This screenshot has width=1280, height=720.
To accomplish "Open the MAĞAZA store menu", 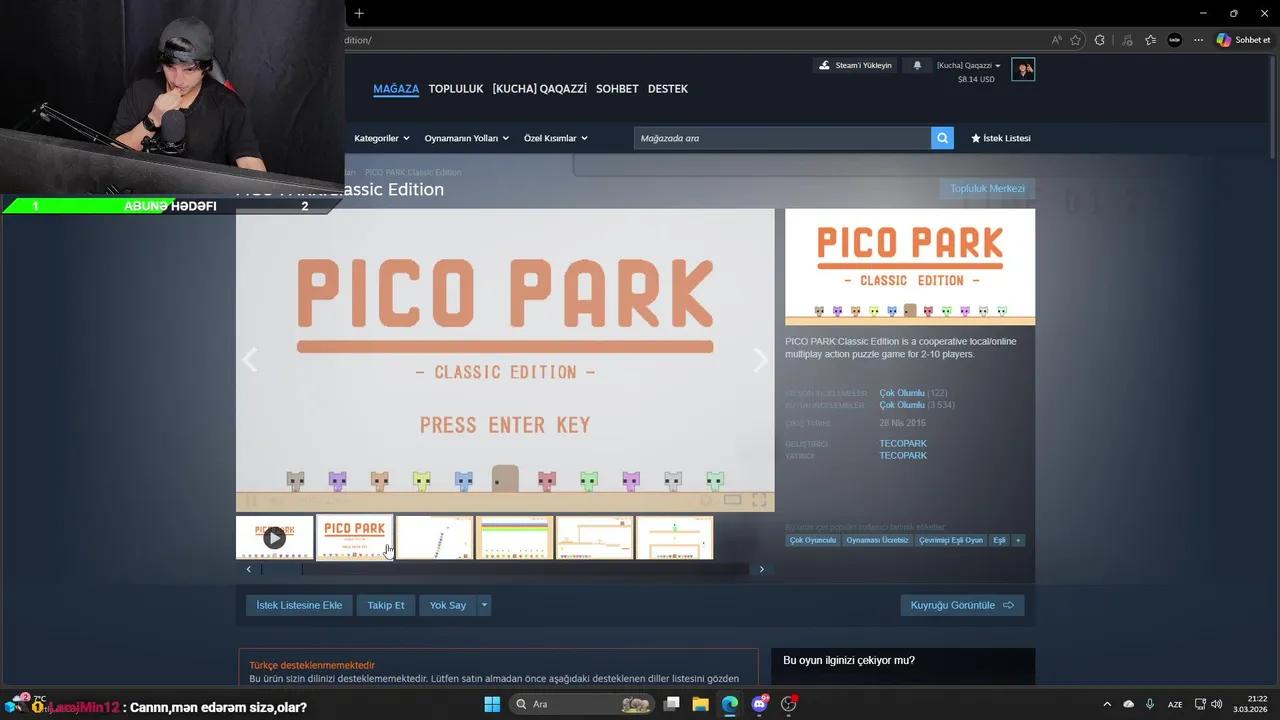I will pyautogui.click(x=396, y=89).
